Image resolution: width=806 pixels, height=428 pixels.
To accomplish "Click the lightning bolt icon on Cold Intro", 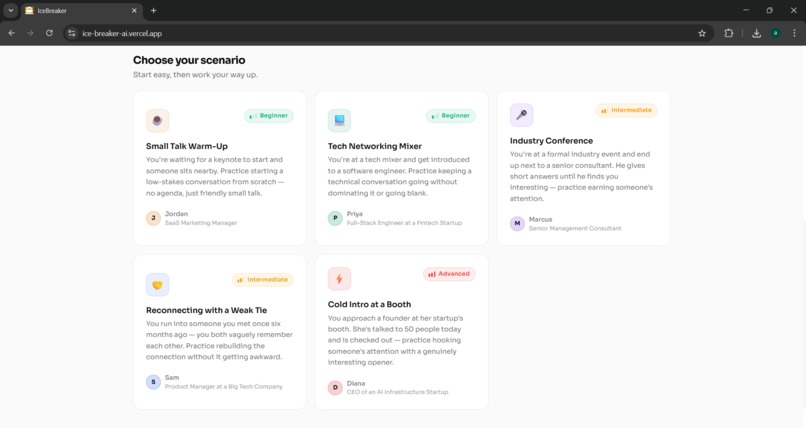I will pyautogui.click(x=339, y=278).
